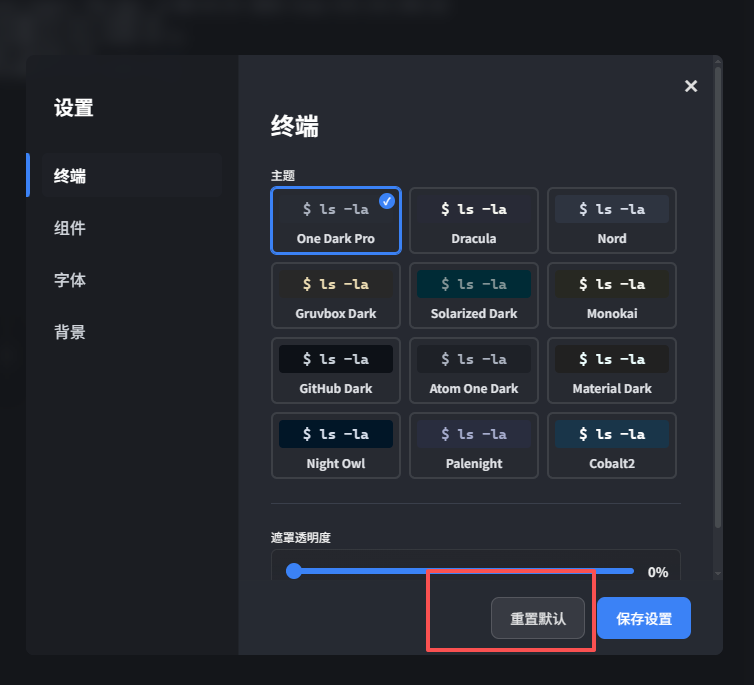Pick the Atom One Dark theme

click(474, 370)
